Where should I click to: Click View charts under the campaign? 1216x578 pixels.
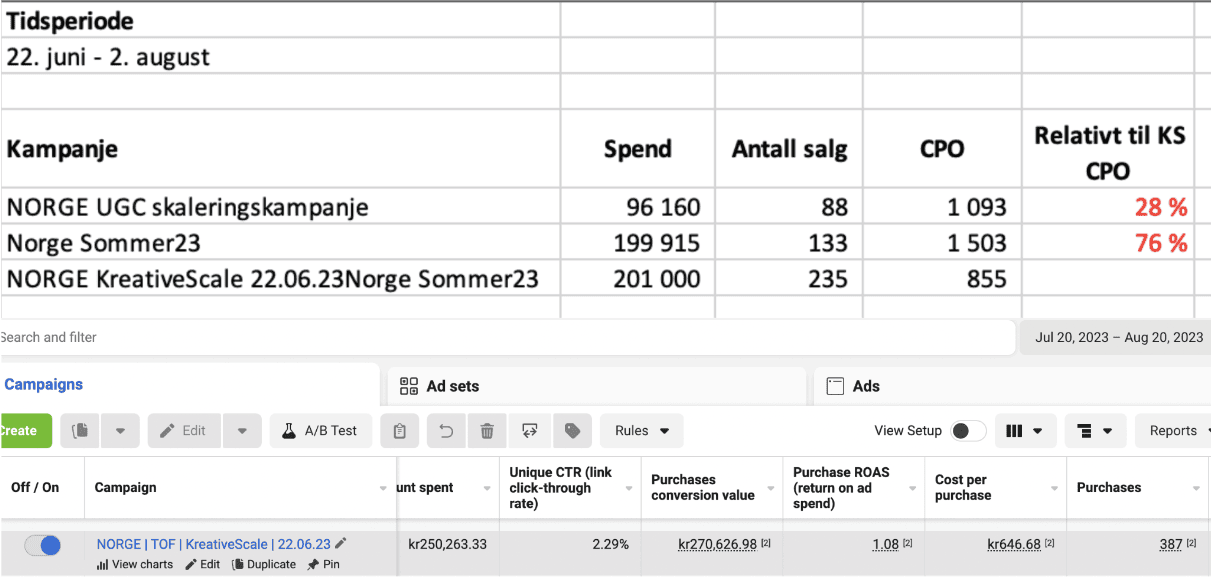tap(135, 564)
